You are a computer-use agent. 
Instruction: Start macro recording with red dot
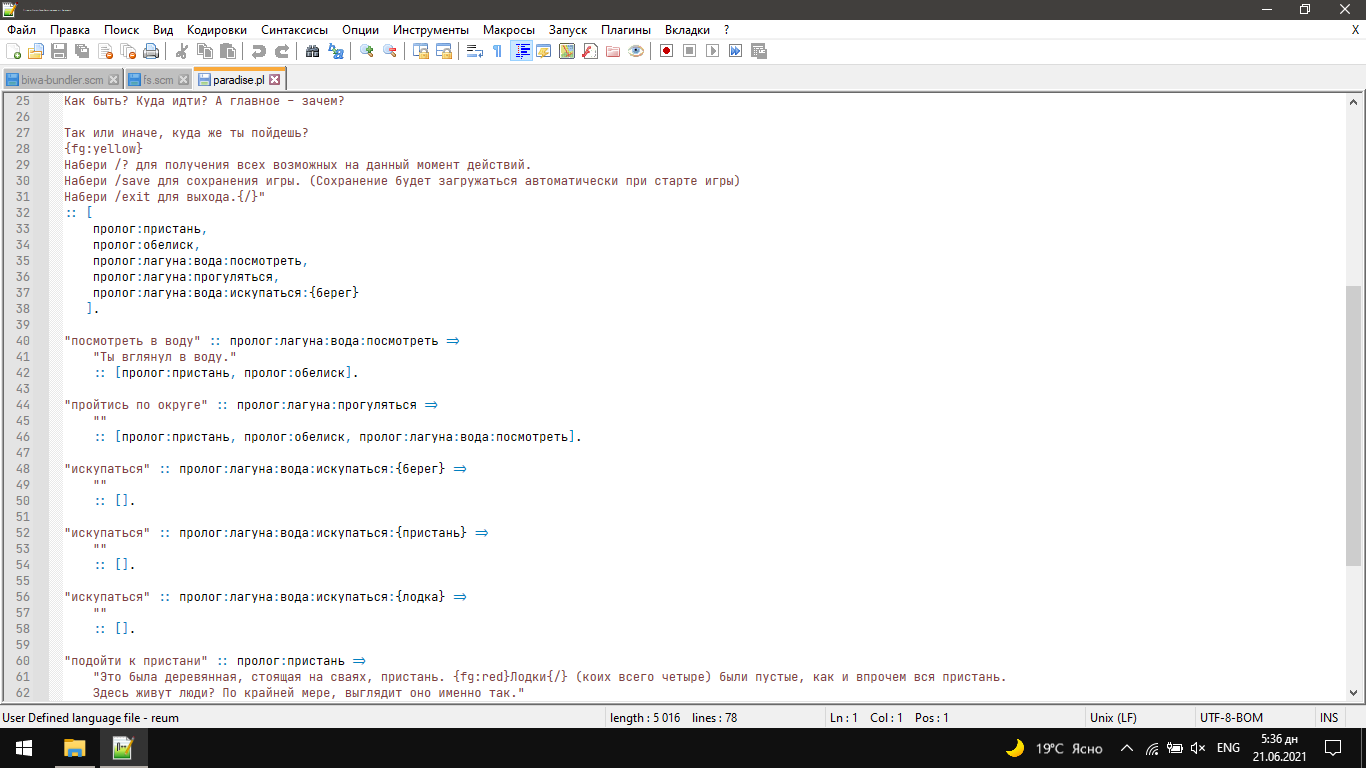(x=667, y=51)
